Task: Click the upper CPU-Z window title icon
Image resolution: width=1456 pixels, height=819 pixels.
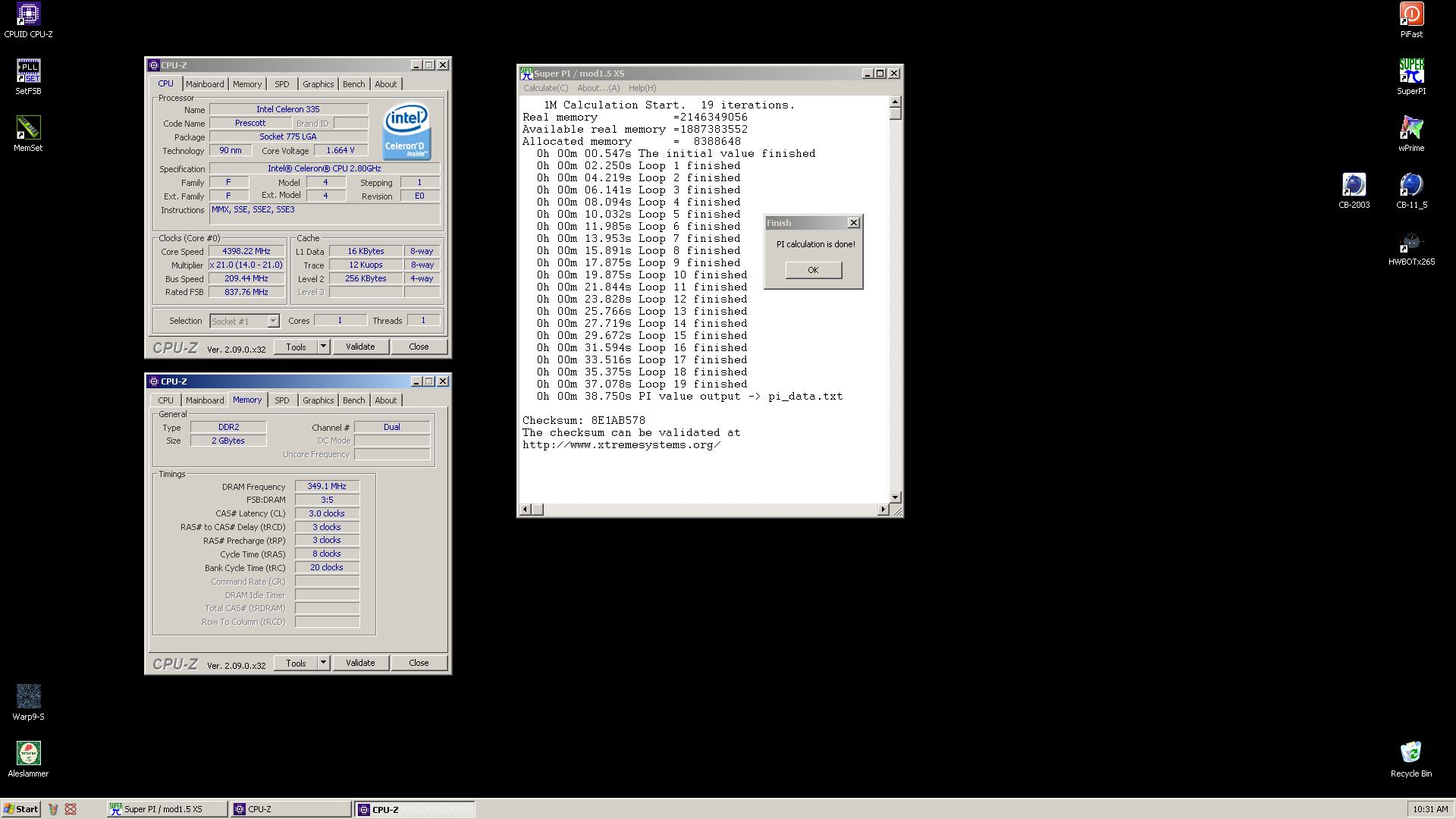Action: point(154,65)
